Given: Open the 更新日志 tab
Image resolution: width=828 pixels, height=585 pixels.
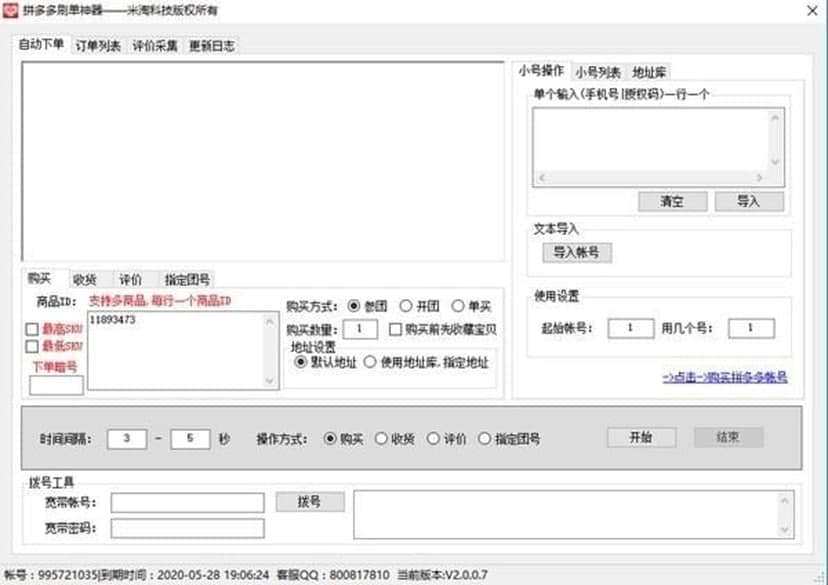Looking at the screenshot, I should 212,46.
